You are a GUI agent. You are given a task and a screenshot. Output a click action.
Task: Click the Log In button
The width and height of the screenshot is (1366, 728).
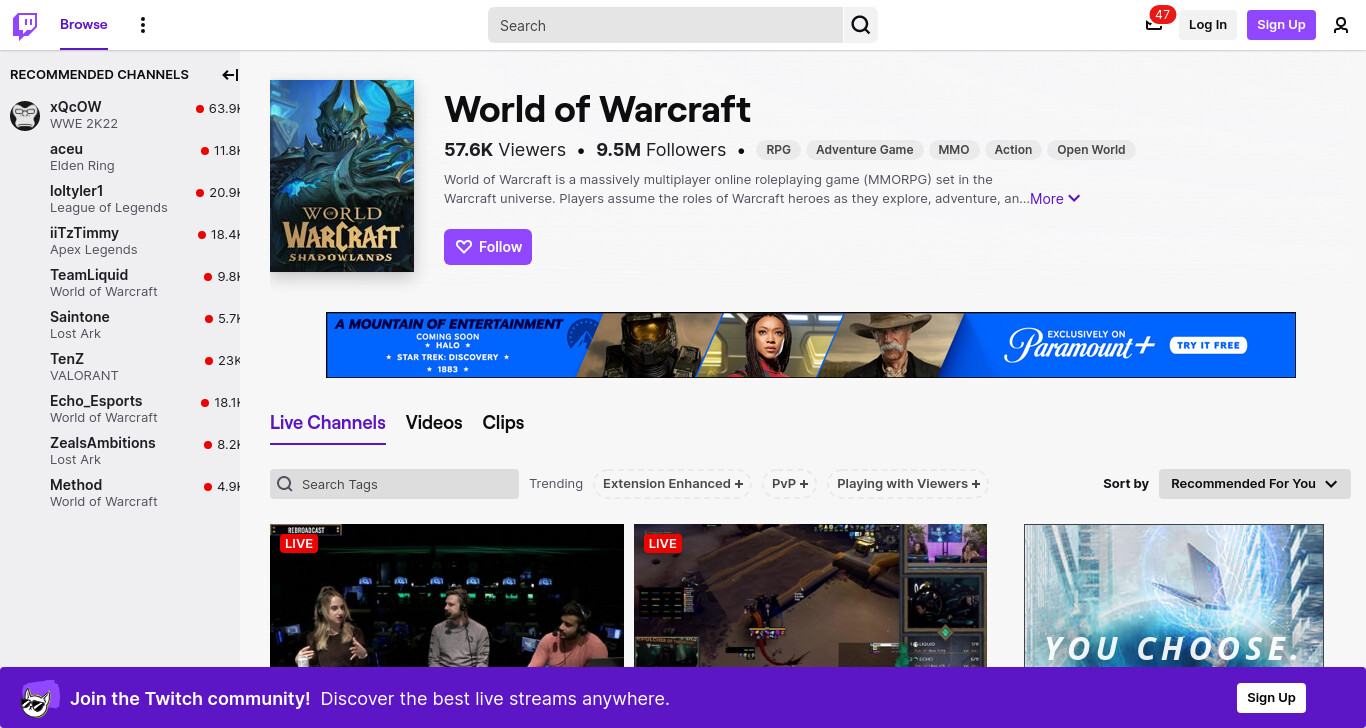[x=1208, y=25]
